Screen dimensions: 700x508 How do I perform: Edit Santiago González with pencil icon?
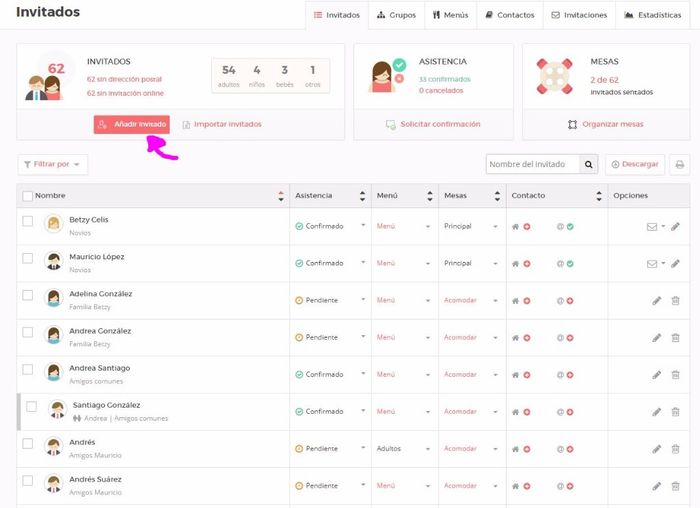(657, 412)
